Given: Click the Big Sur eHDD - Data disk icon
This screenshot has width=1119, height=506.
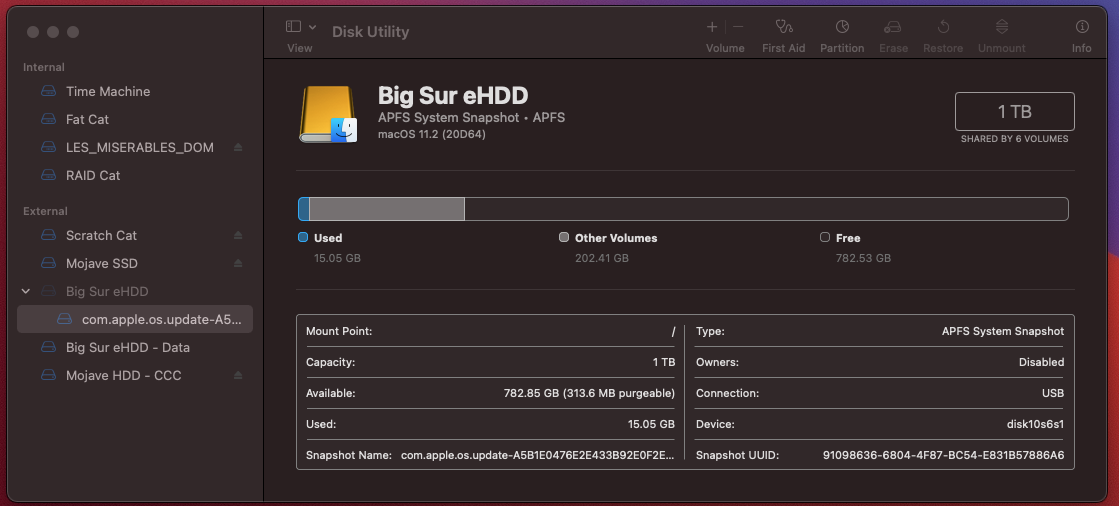Looking at the screenshot, I should point(48,348).
